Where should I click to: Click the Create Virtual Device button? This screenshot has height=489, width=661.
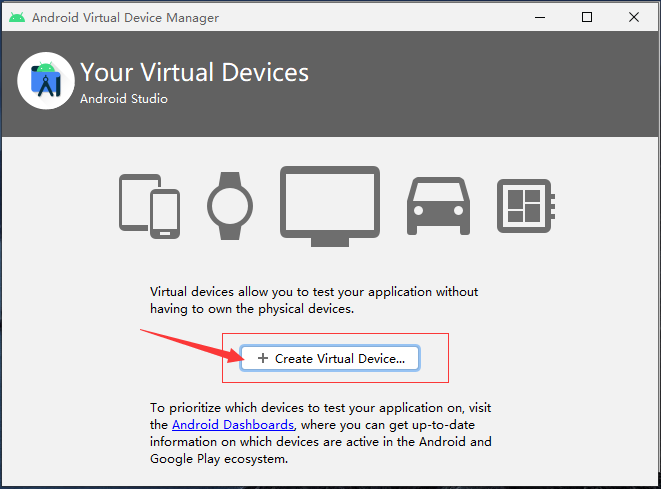click(x=330, y=358)
